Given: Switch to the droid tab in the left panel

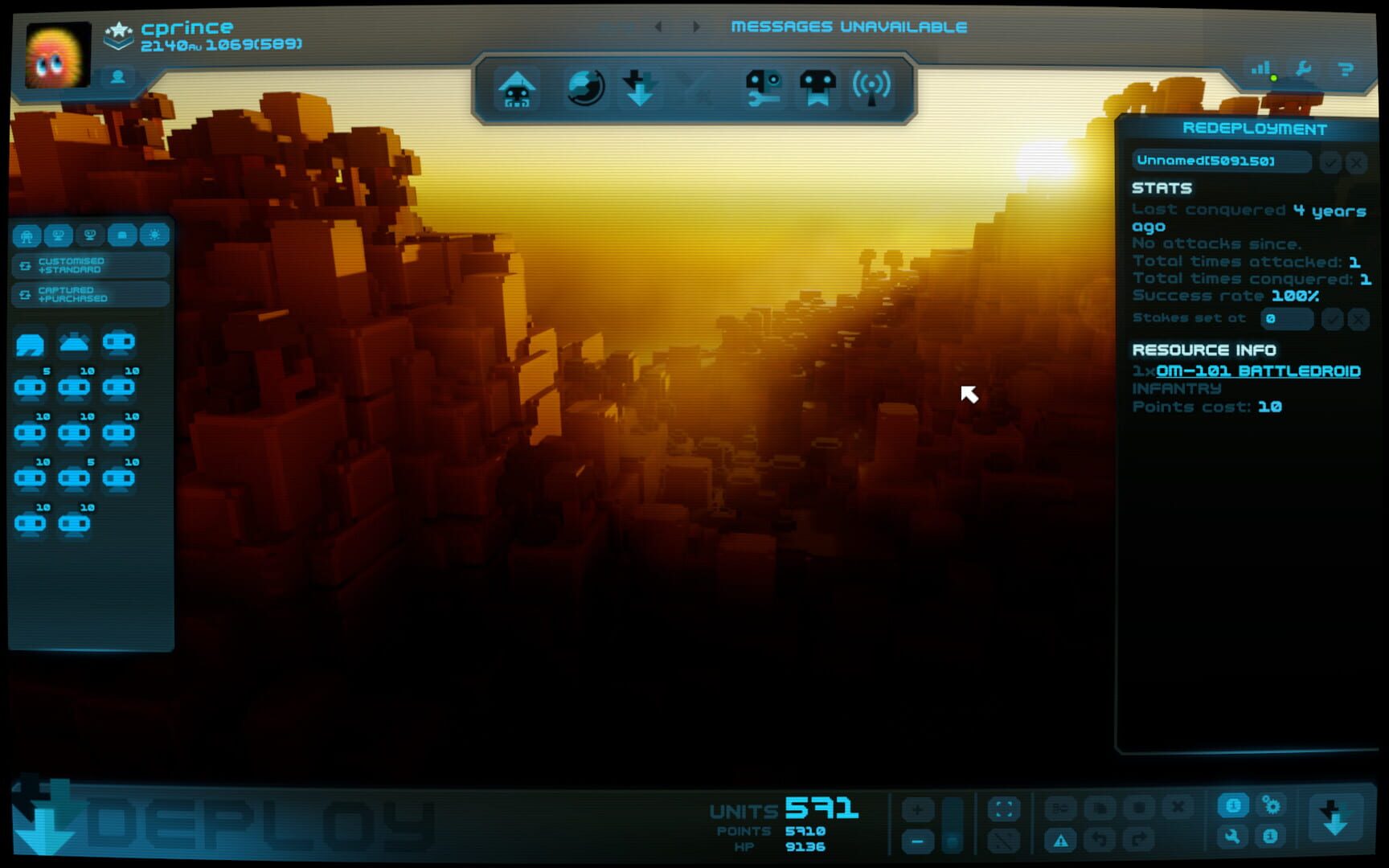Looking at the screenshot, I should coord(27,235).
